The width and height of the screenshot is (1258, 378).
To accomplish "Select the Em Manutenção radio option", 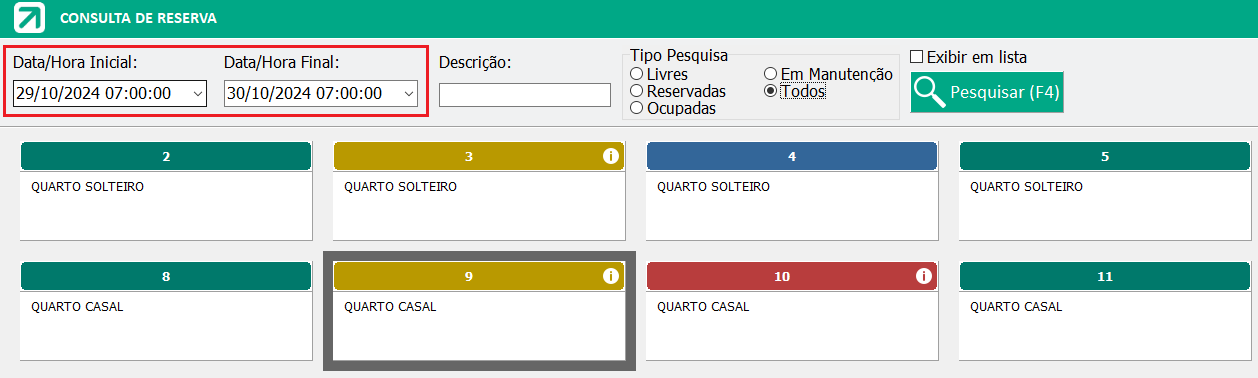I will click(x=770, y=74).
